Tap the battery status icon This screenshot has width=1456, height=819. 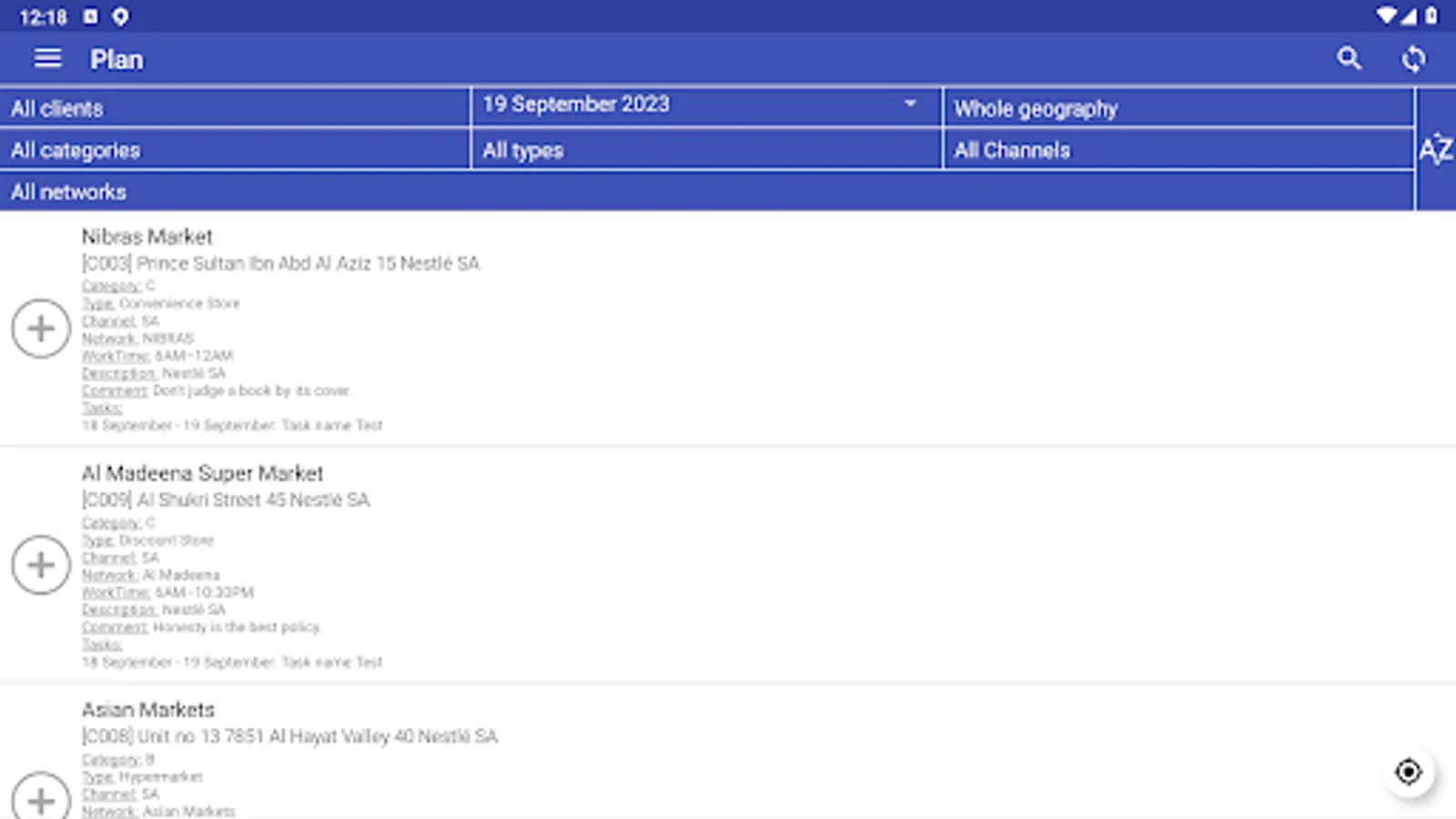click(x=1431, y=15)
